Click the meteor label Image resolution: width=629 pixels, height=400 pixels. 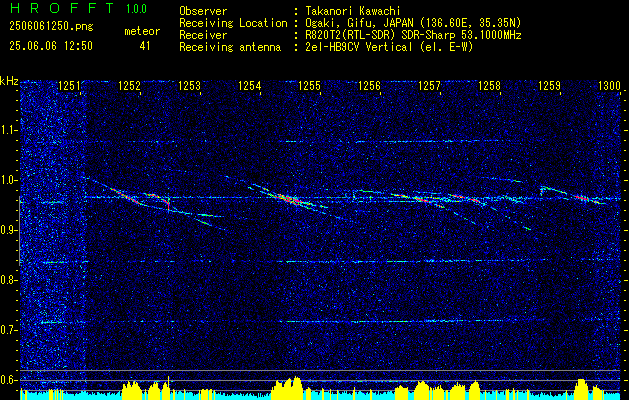pos(142,31)
